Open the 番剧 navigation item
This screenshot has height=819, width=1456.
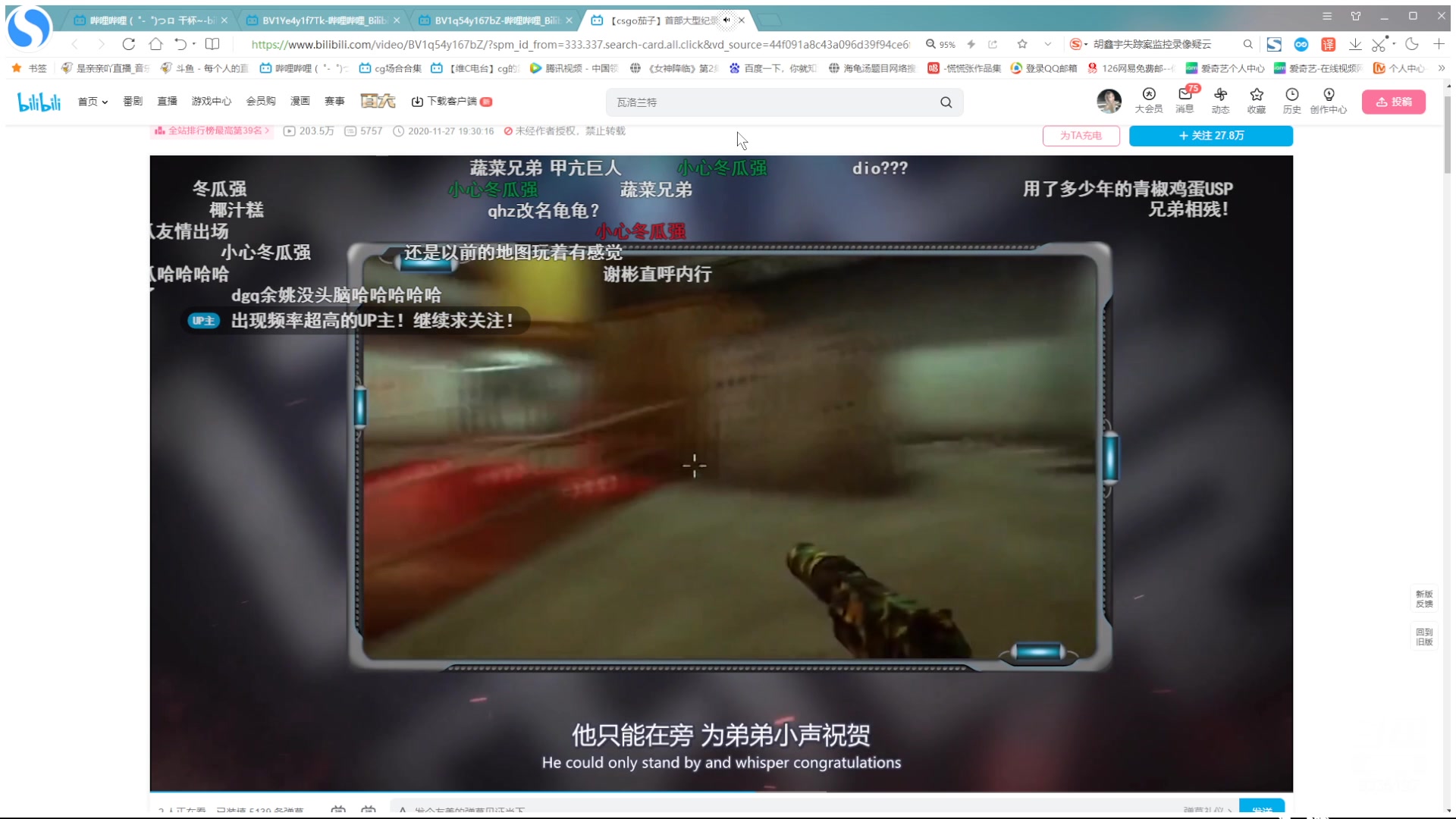click(133, 101)
